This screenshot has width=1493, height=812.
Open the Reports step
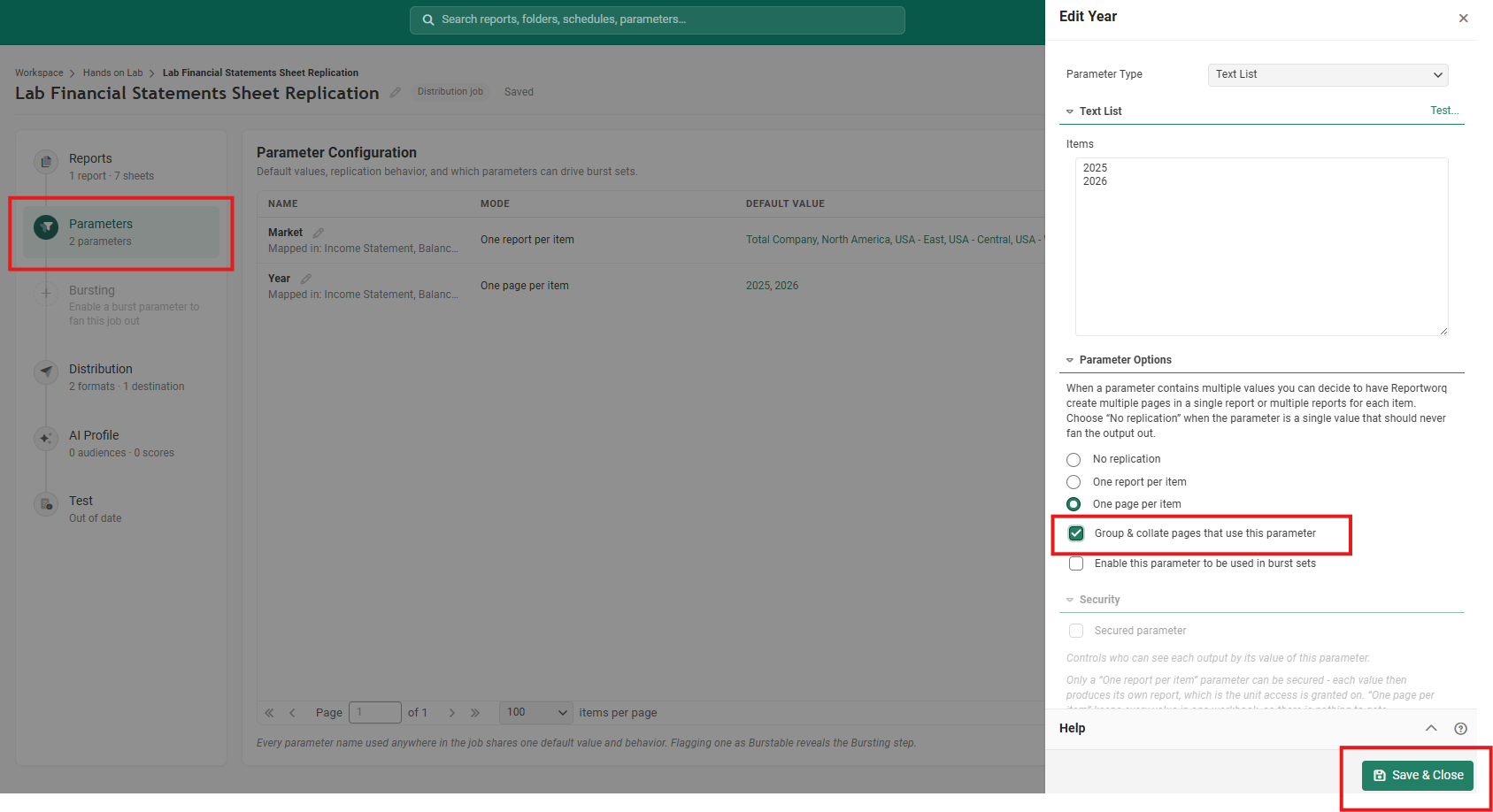[x=121, y=166]
